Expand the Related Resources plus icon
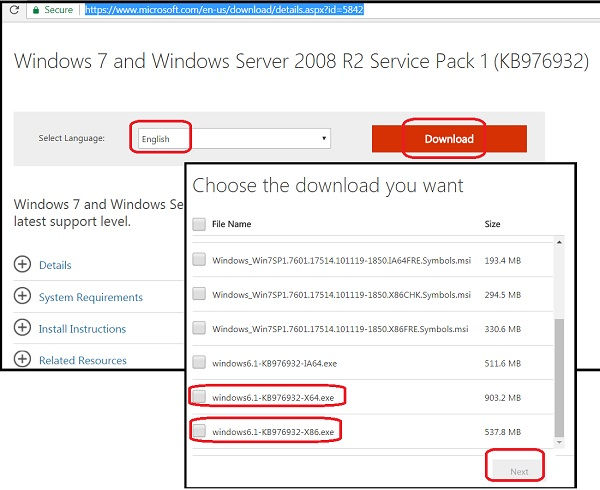Image resolution: width=600 pixels, height=490 pixels. 23,359
